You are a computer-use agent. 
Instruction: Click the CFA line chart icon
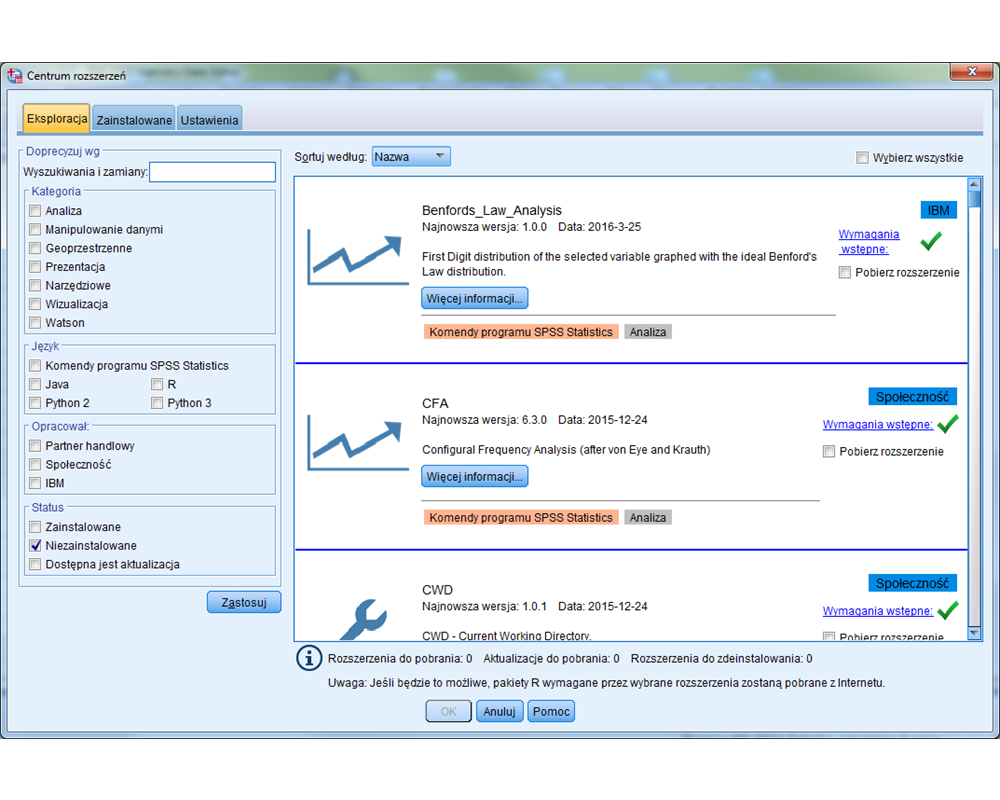(357, 443)
